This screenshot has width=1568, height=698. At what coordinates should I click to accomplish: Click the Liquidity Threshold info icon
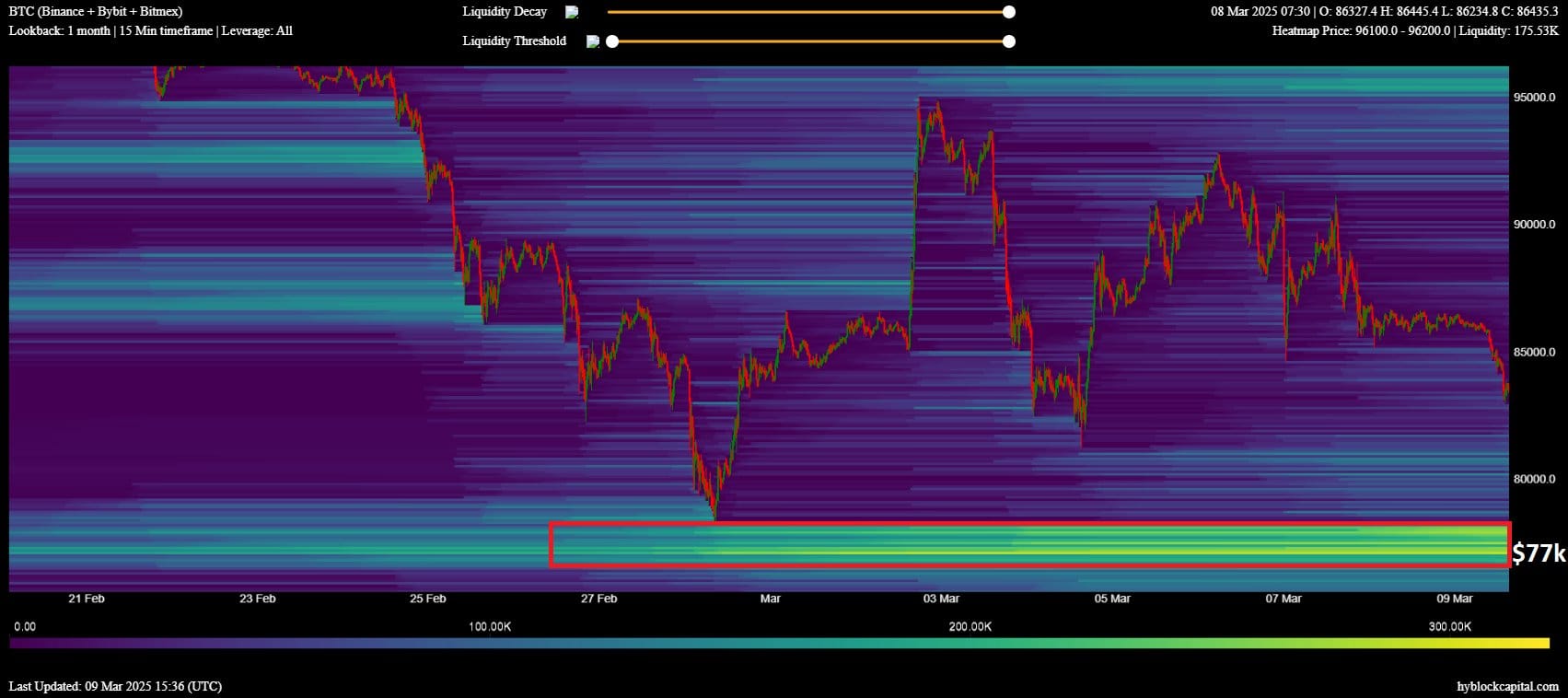[x=592, y=41]
